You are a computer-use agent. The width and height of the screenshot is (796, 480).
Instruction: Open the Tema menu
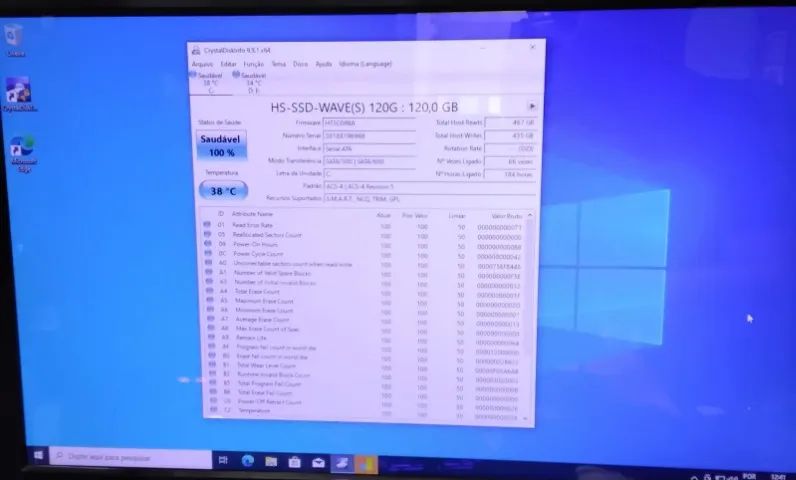(278, 64)
